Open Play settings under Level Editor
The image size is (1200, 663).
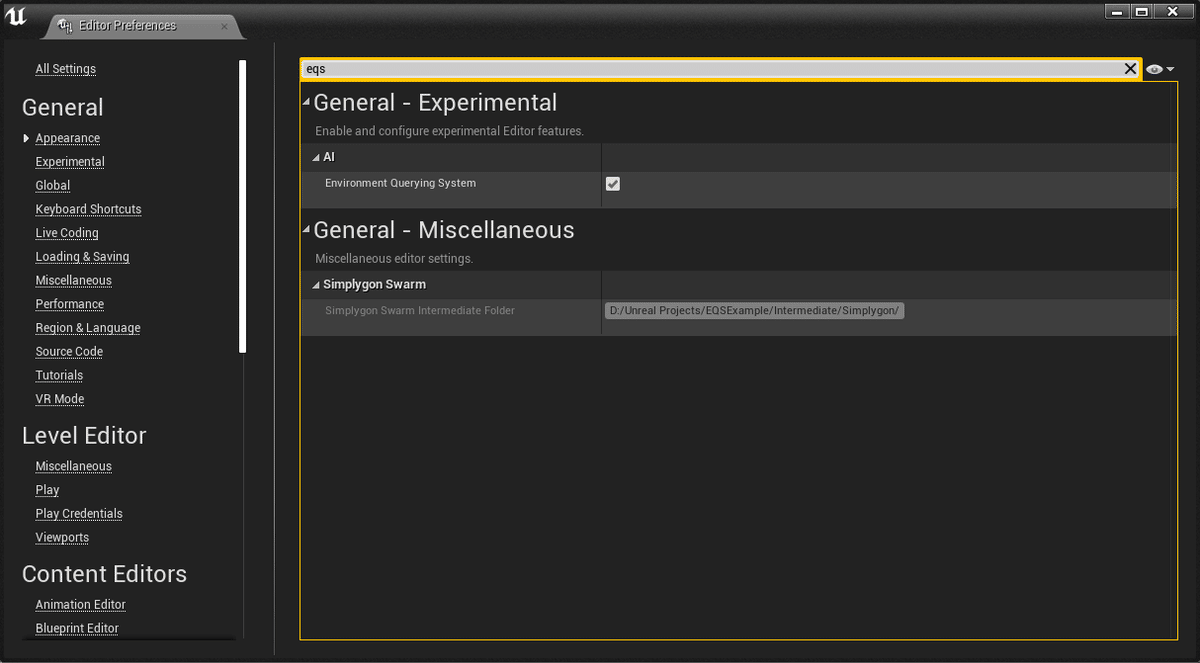47,490
